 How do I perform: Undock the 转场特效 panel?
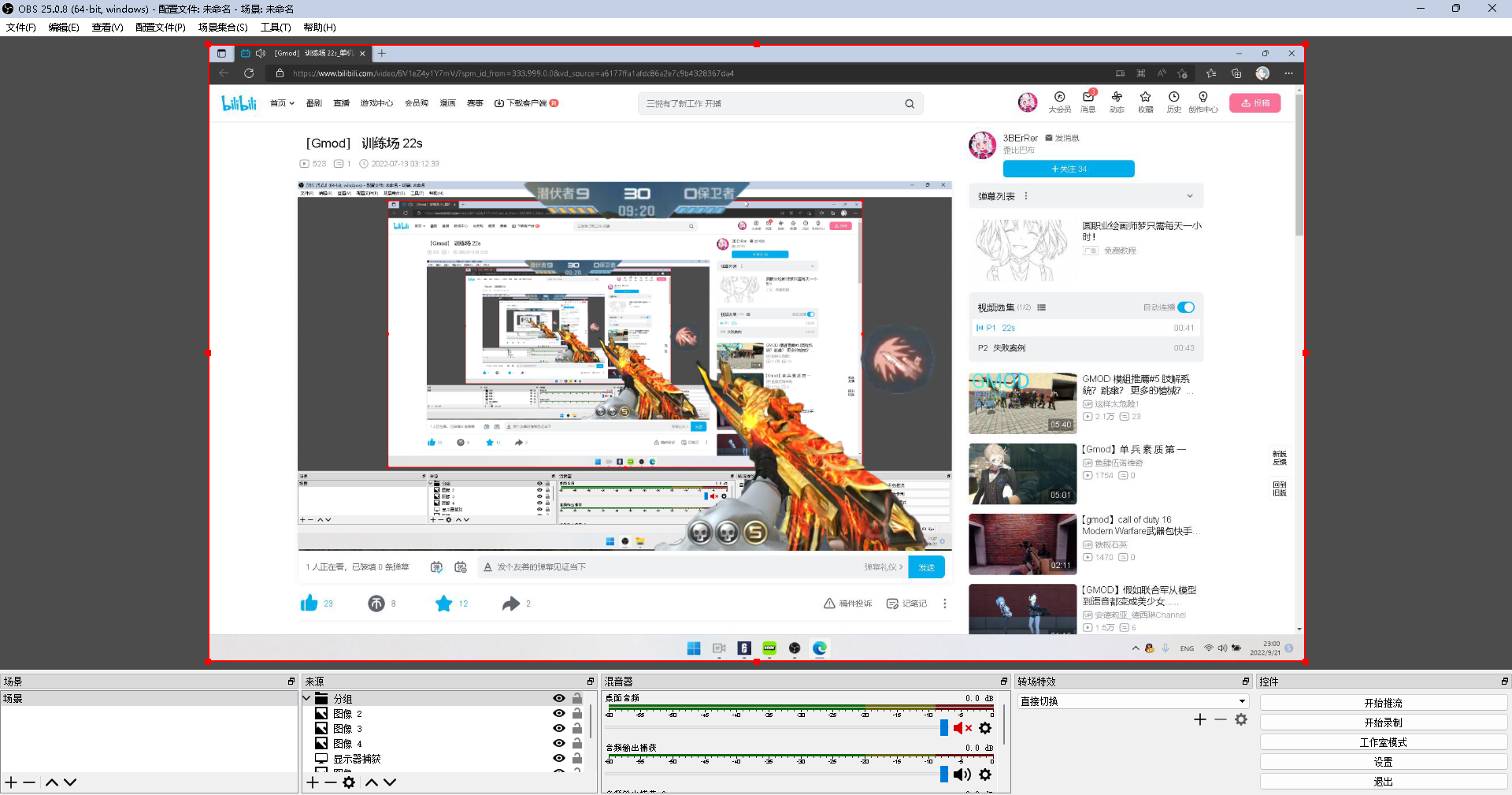point(1246,682)
